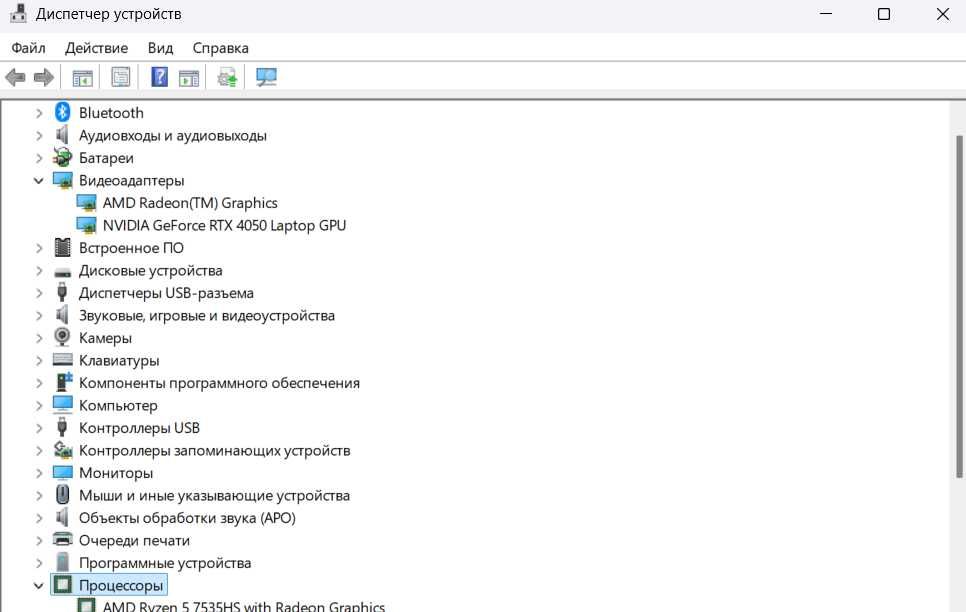Viewport: 966px width, 612px height.
Task: Open the Properties toolbar icon
Action: point(121,77)
